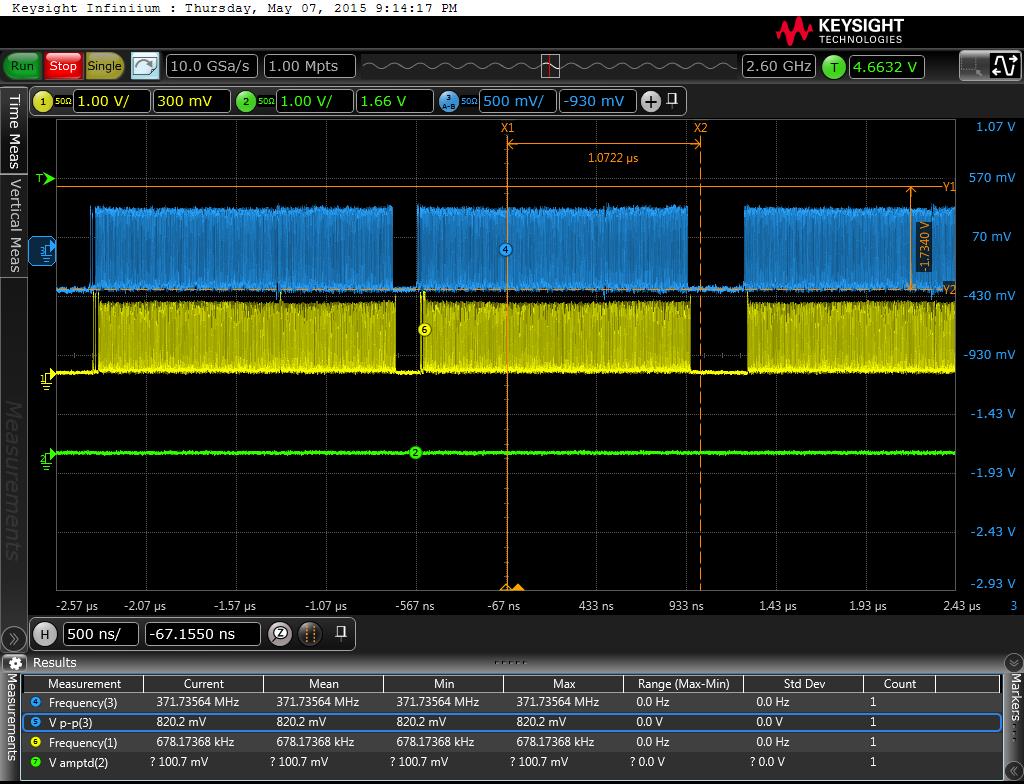This screenshot has width=1024, height=784.
Task: Click the add channel plus icon
Action: click(x=651, y=101)
